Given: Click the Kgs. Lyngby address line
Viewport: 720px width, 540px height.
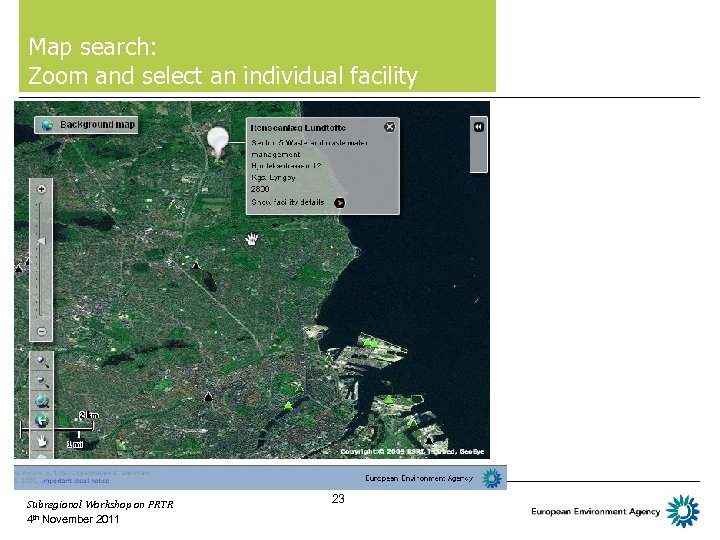Looking at the screenshot, I should pyautogui.click(x=273, y=178).
